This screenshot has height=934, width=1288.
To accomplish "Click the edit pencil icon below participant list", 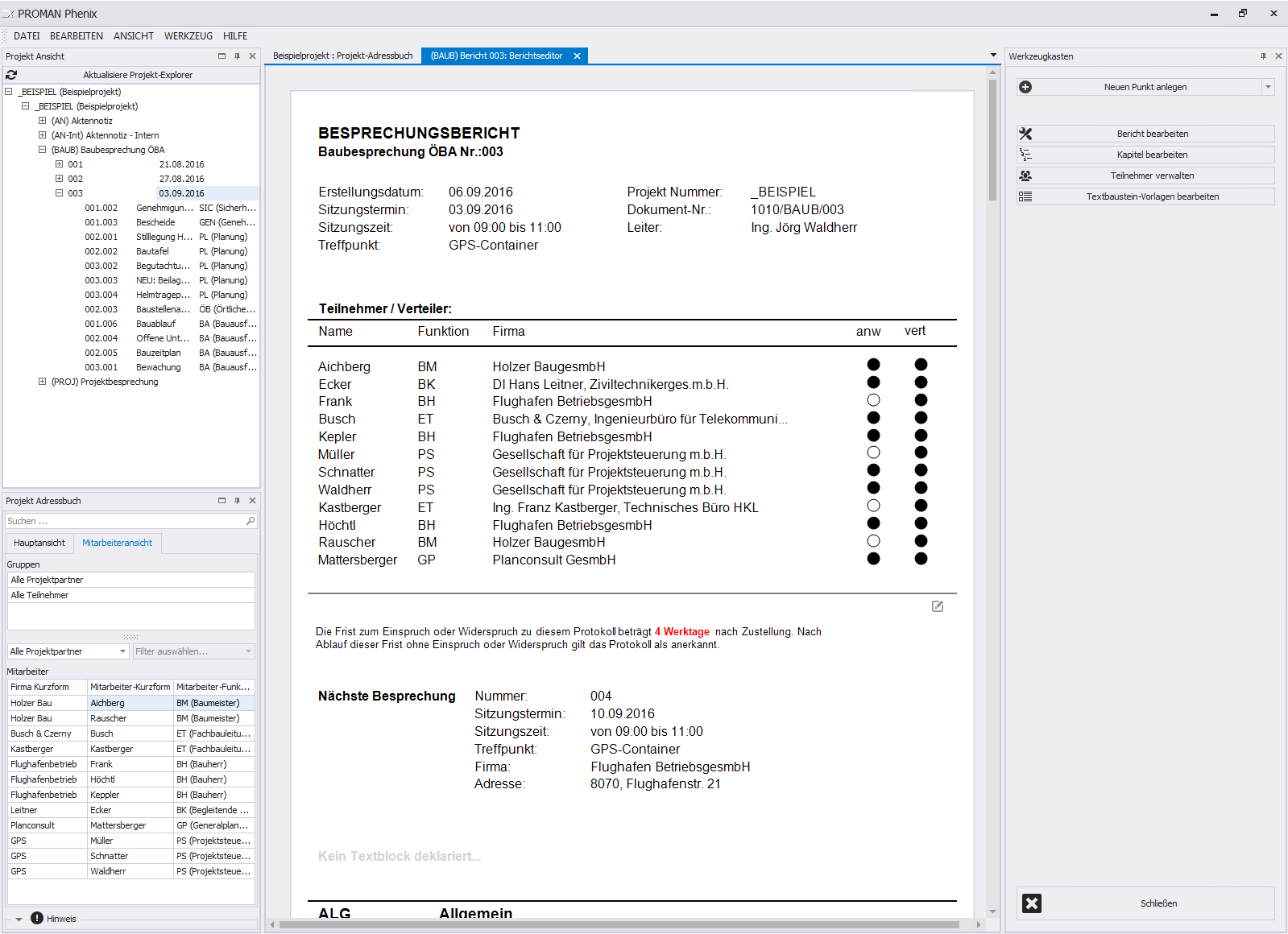I will 938,606.
